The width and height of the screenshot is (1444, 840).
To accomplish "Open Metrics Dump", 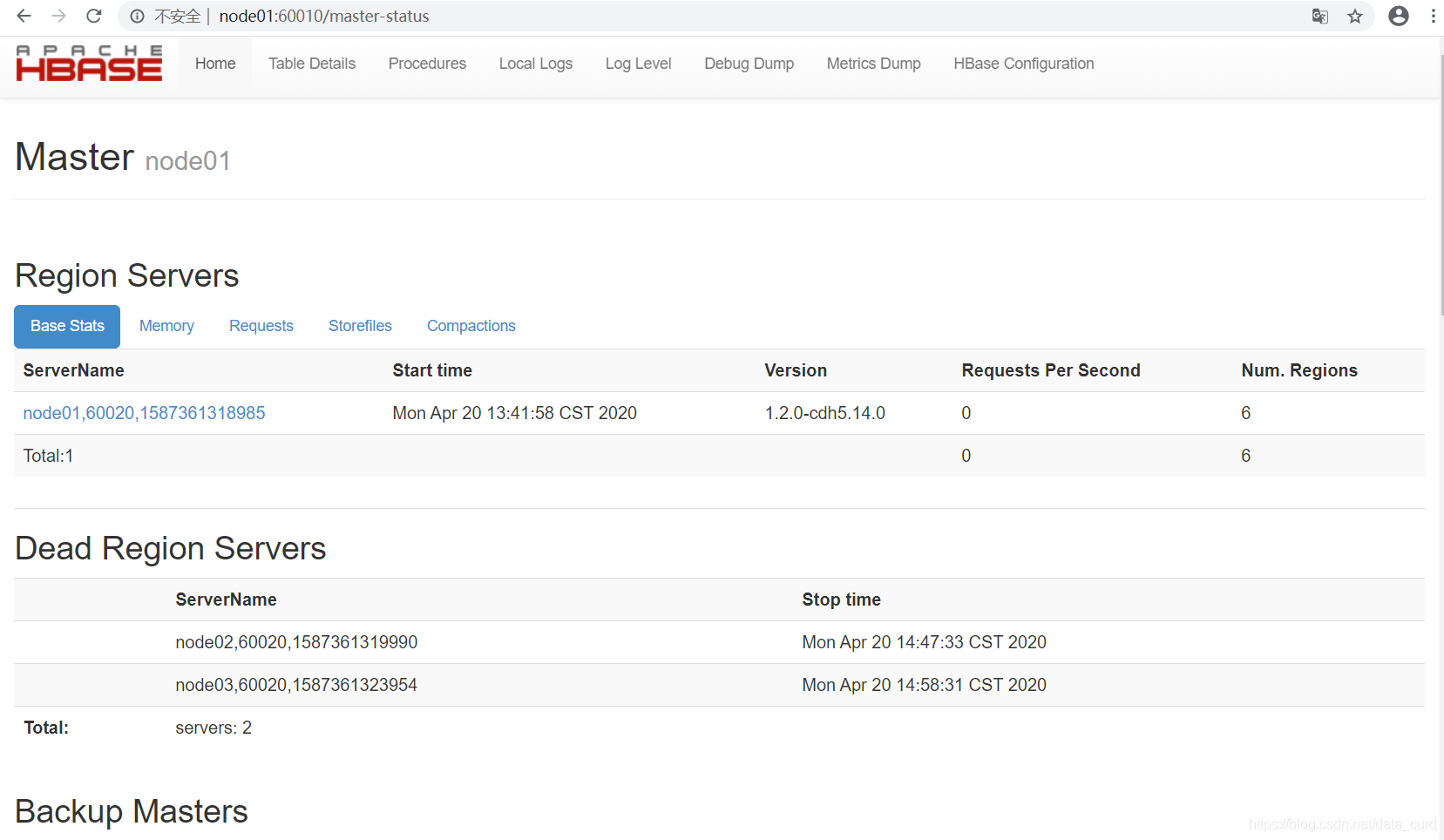I will [x=874, y=64].
